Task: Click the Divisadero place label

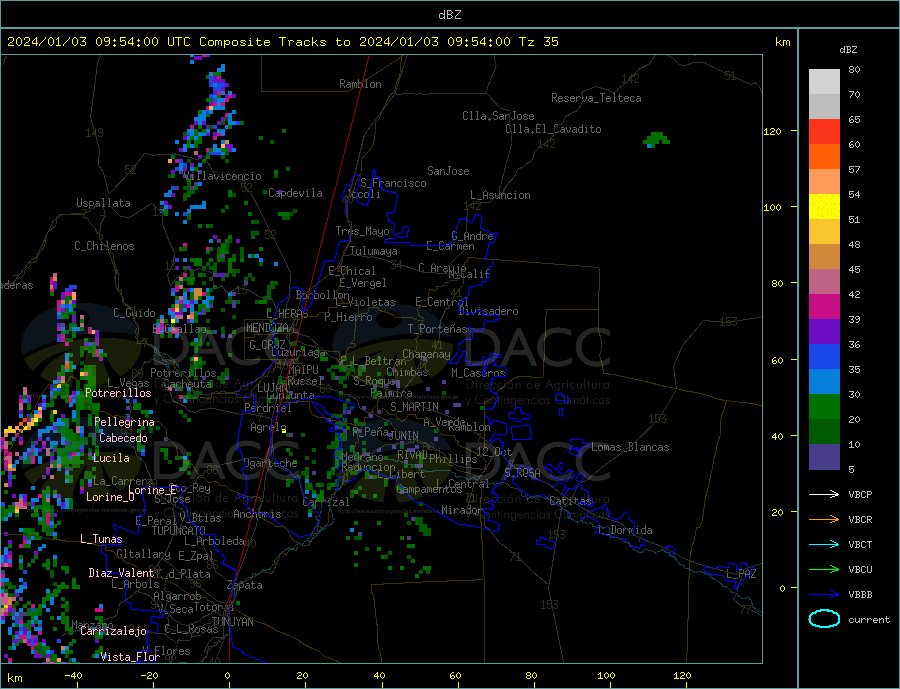Action: (x=488, y=311)
